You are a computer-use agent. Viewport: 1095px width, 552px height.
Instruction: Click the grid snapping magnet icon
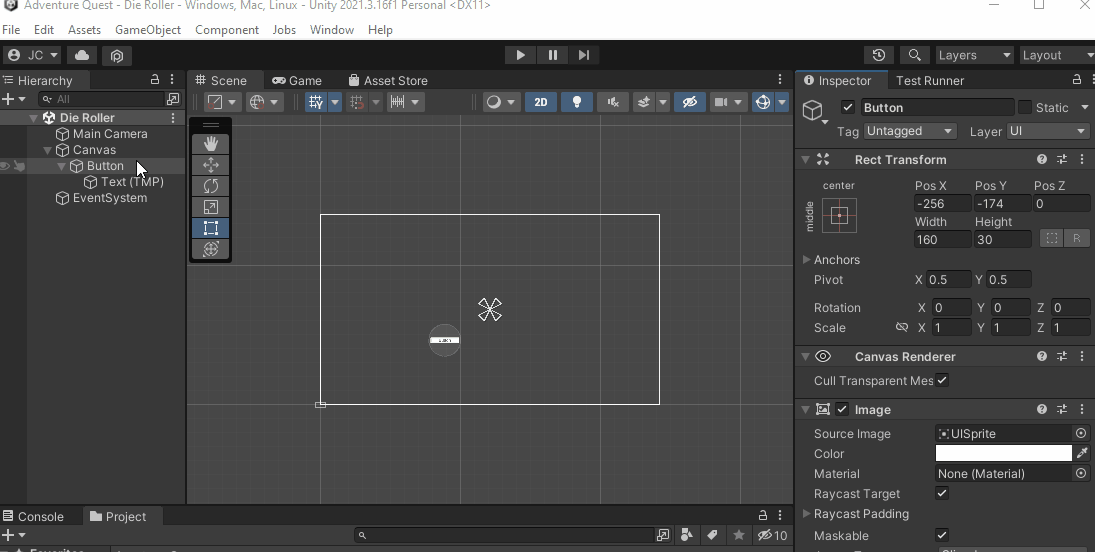click(x=357, y=102)
